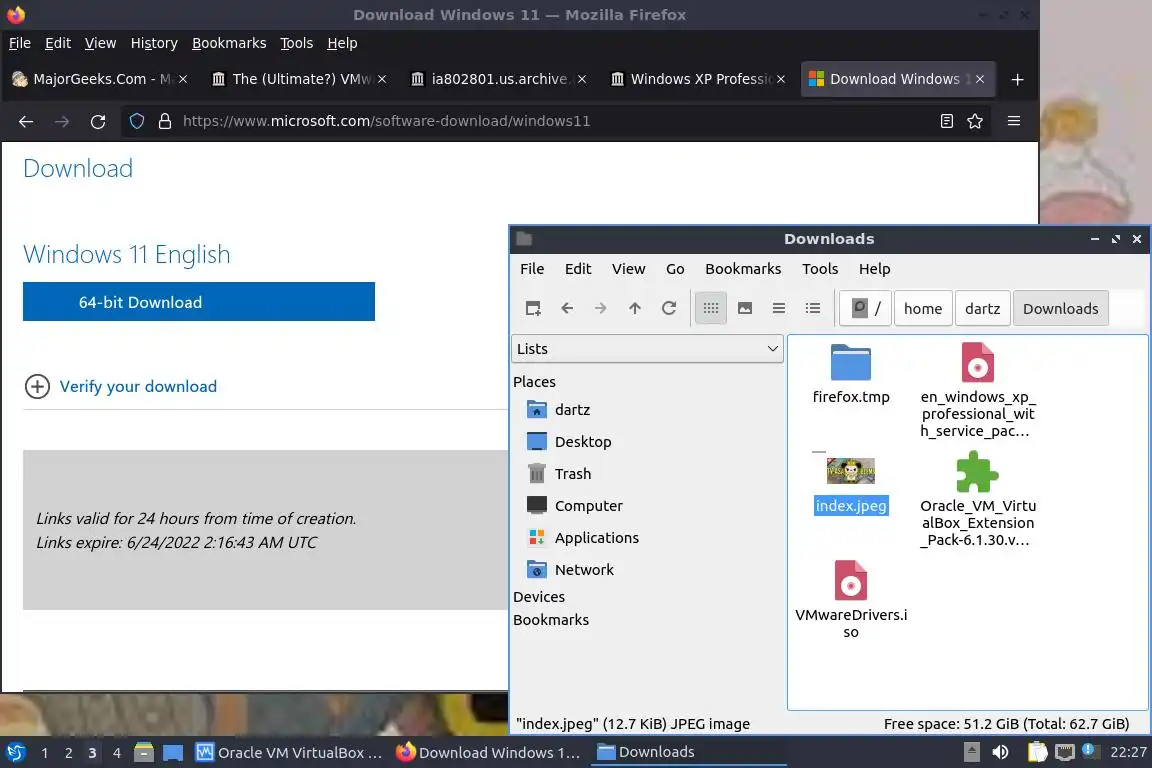Go forward in Downloads file manager
This screenshot has height=768, width=1152.
(x=600, y=309)
